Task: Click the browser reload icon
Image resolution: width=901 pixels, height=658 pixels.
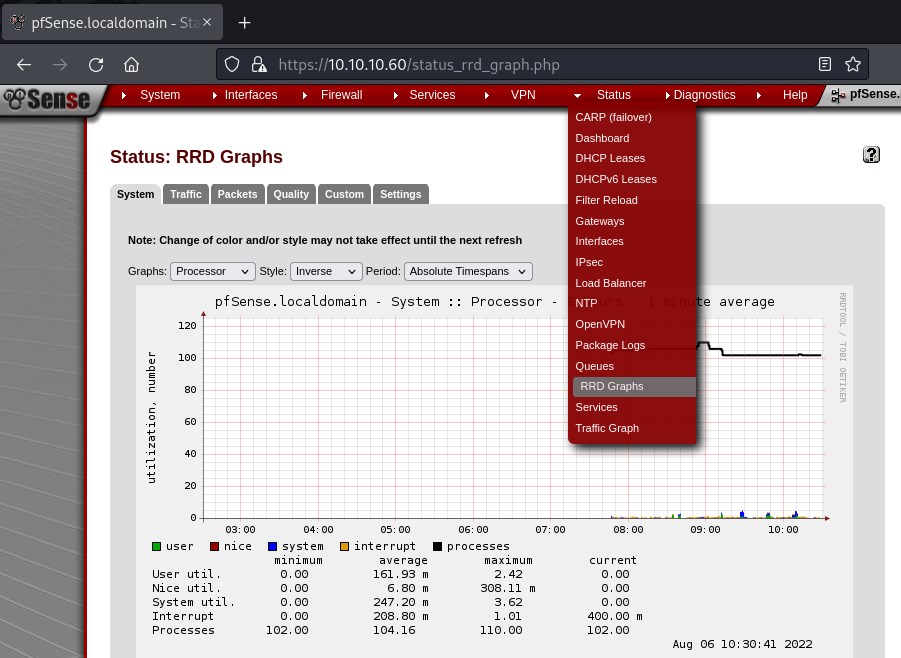Action: click(x=96, y=65)
